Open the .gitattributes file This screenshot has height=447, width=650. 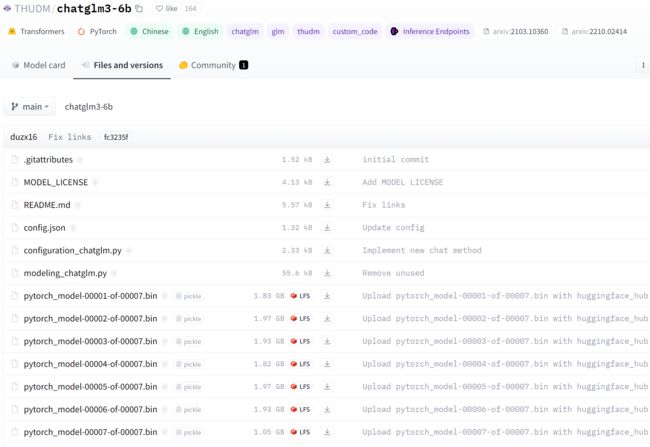click(48, 160)
